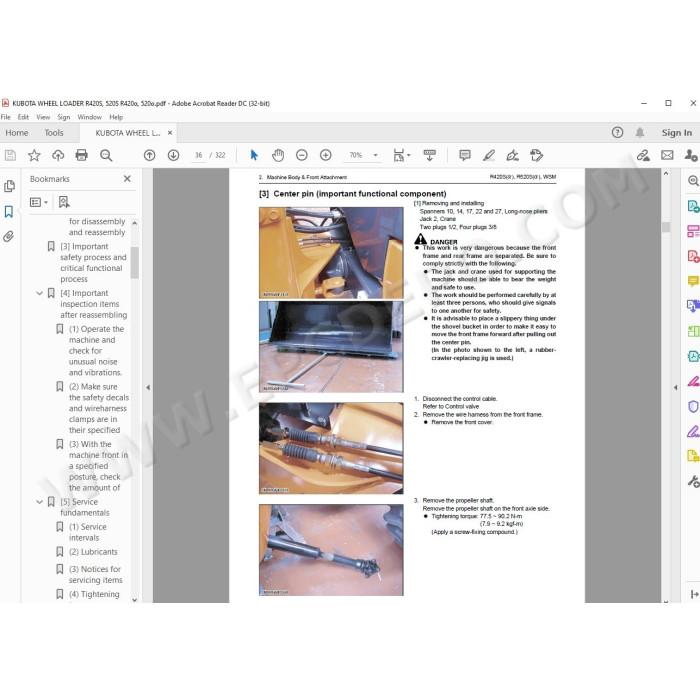This screenshot has width=700, height=700.
Task: Click the page number input field
Action: pyautogui.click(x=199, y=155)
